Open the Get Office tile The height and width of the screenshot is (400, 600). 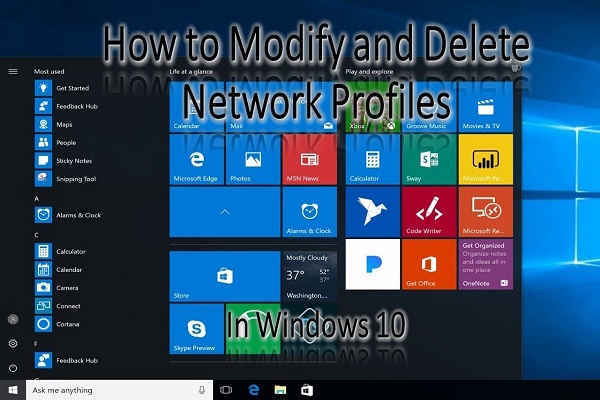pos(429,264)
